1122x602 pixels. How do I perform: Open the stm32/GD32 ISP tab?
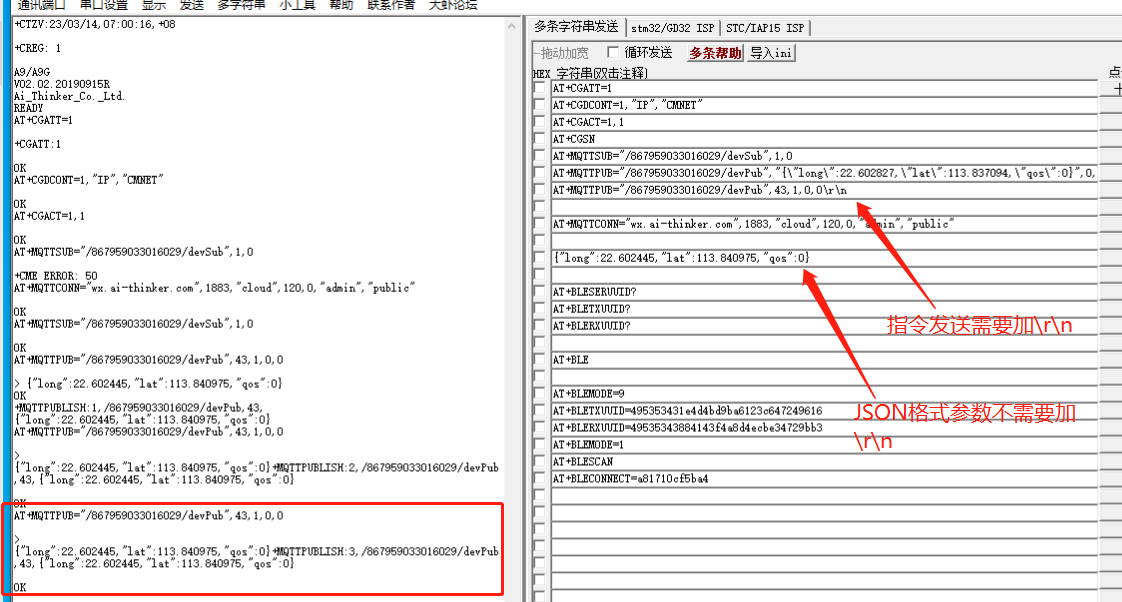[x=673, y=28]
